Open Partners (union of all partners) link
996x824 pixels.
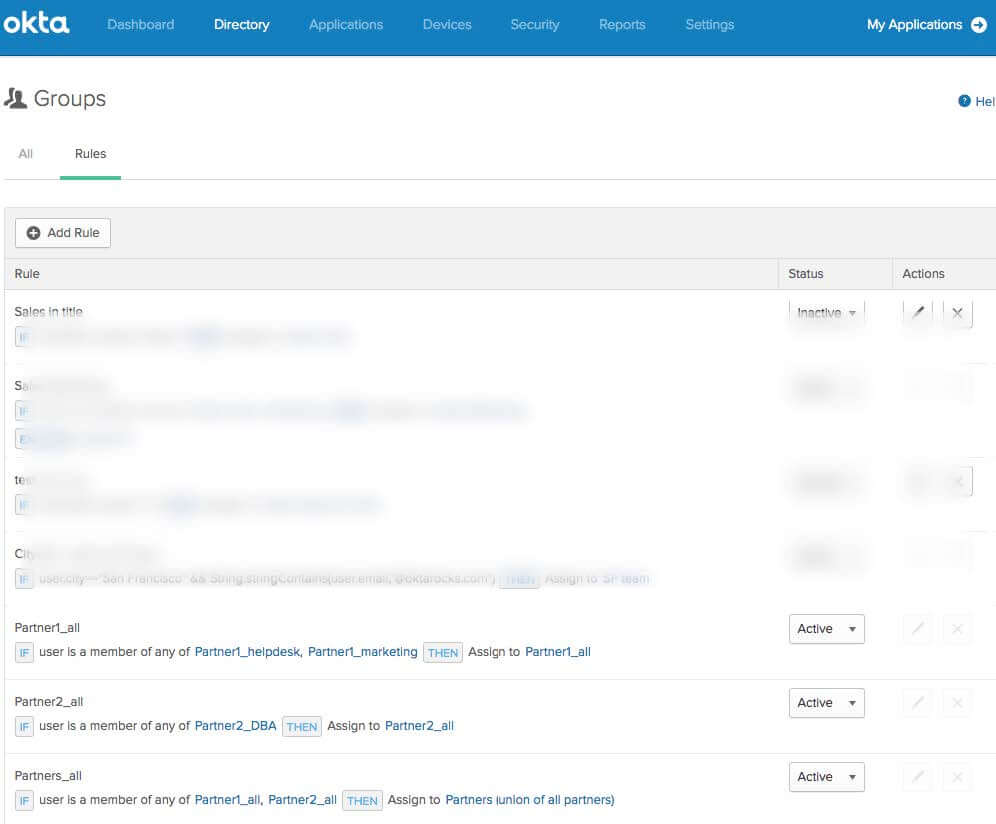pyautogui.click(x=529, y=800)
